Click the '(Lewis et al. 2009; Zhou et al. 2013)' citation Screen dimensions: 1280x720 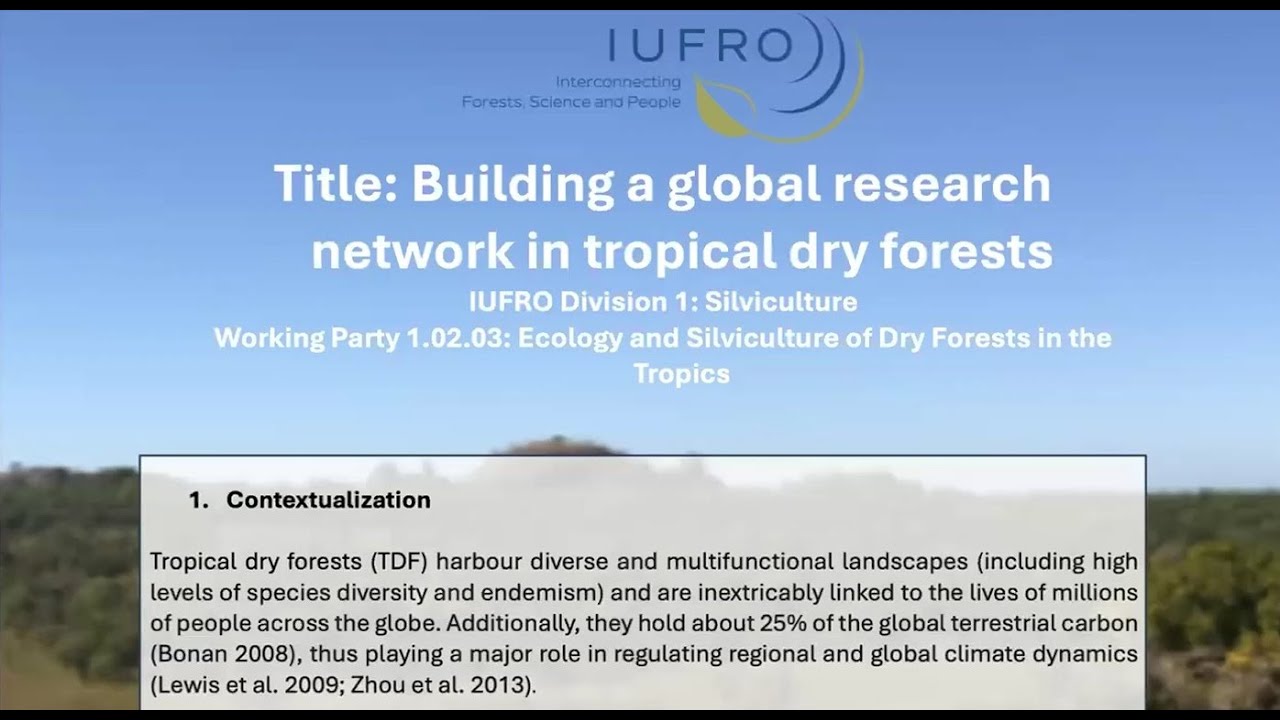[x=343, y=686]
